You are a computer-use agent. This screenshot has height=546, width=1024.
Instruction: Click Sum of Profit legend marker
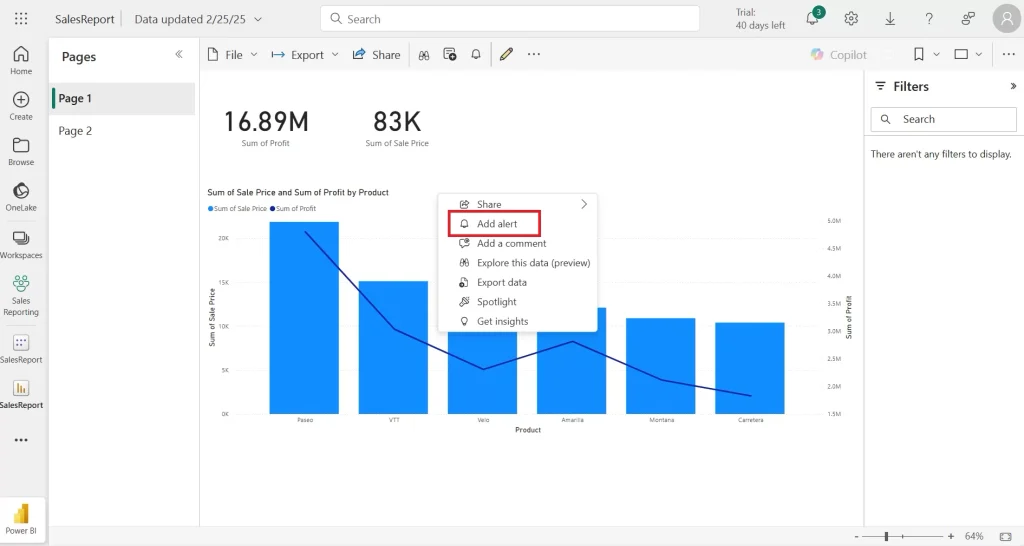(x=272, y=209)
